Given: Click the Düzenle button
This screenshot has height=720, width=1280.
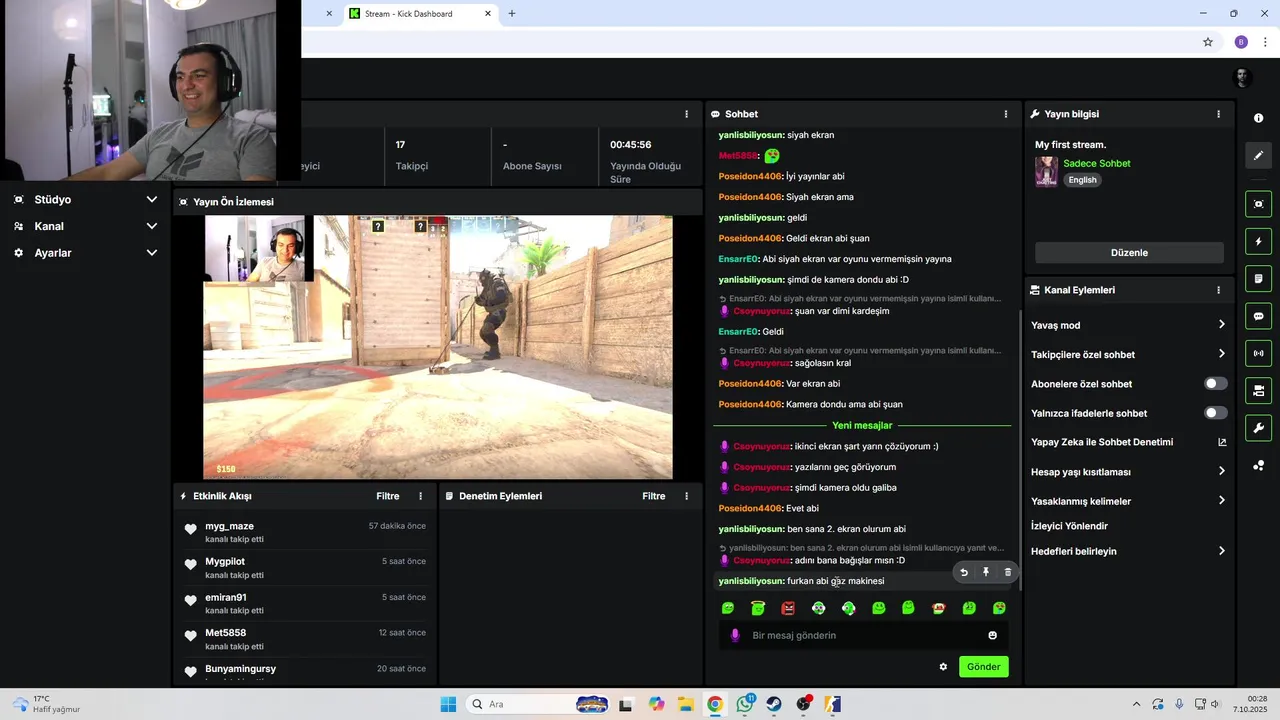Looking at the screenshot, I should click(1129, 253).
